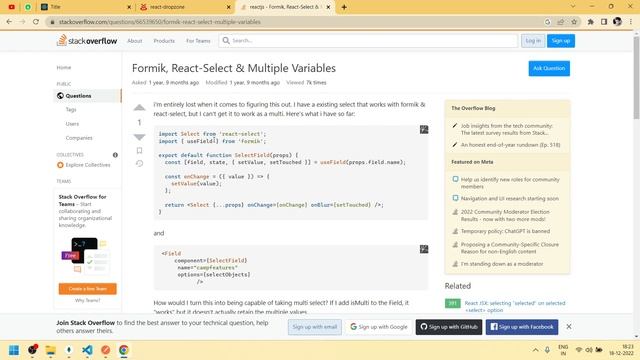Launch Visual Studio Code from the taskbar
Viewport: 640px width, 360px height.
pyautogui.click(x=87, y=350)
